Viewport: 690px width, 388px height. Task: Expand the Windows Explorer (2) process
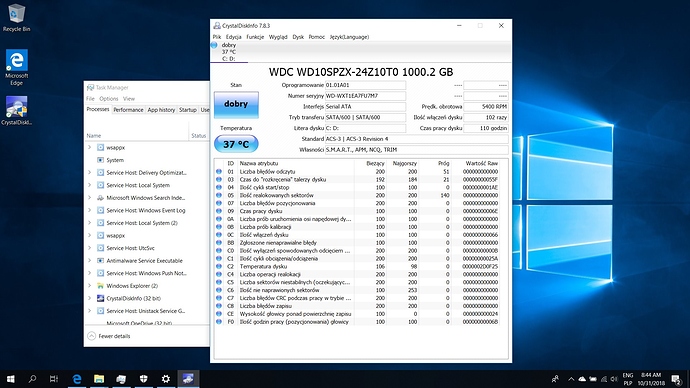tap(90, 286)
